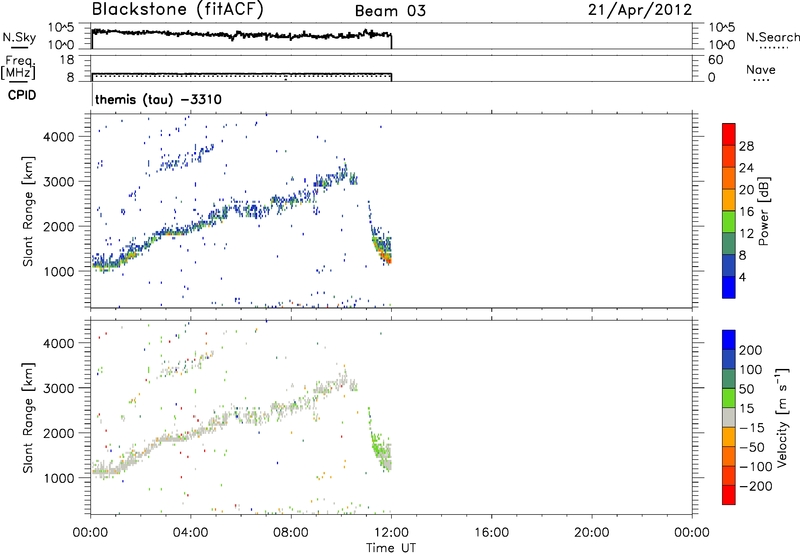Click the 'CPID' label
The height and width of the screenshot is (554, 800).
(22, 95)
